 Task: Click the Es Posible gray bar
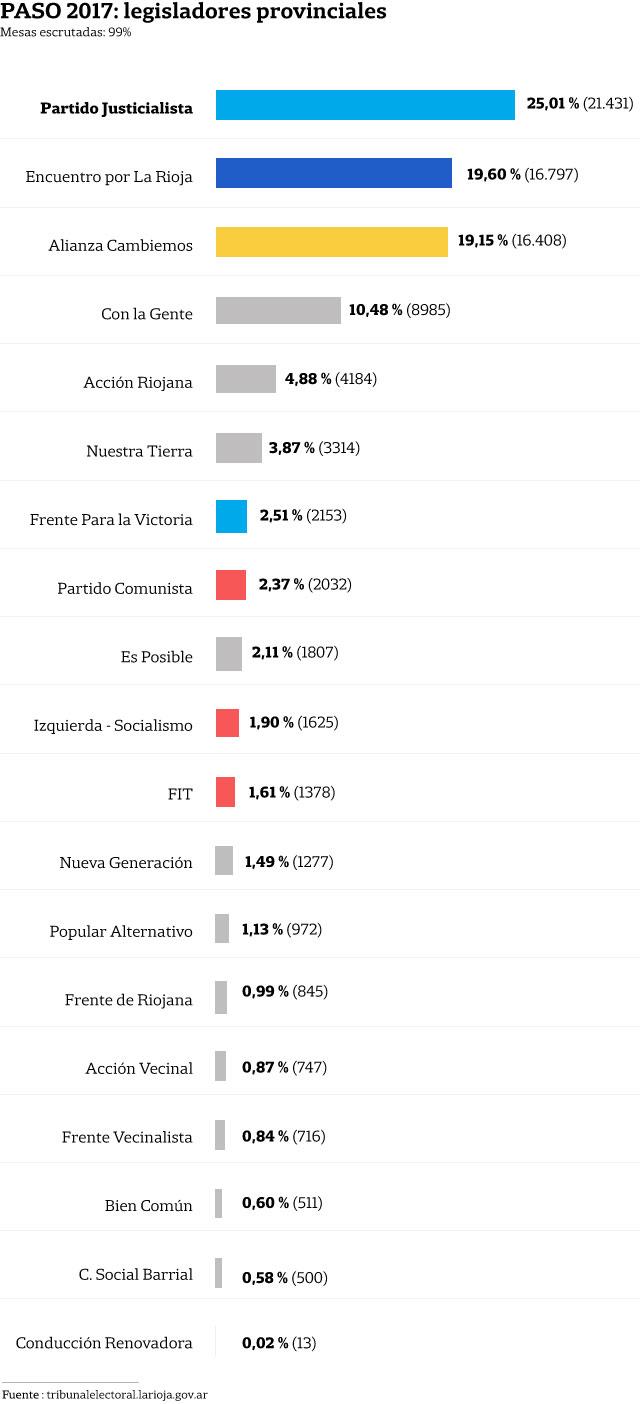[x=229, y=654]
